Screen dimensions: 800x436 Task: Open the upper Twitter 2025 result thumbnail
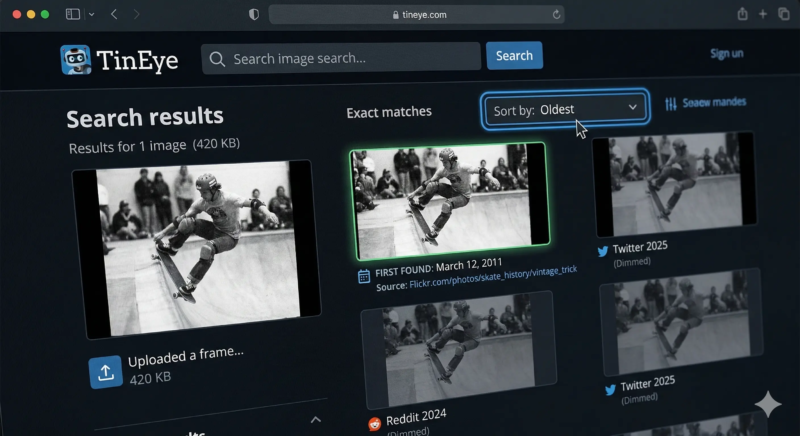(x=674, y=184)
